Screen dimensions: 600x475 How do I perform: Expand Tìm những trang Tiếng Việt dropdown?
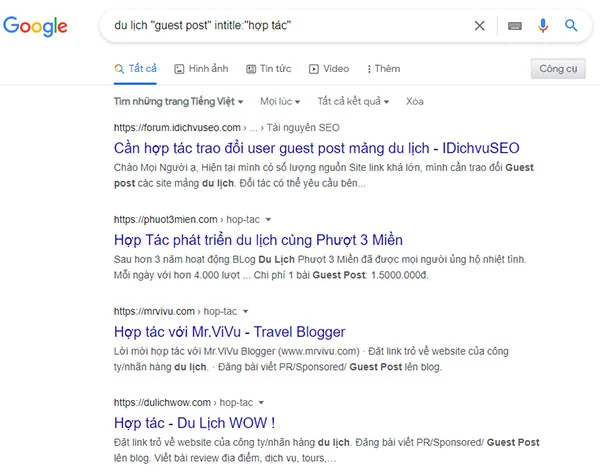click(x=178, y=101)
